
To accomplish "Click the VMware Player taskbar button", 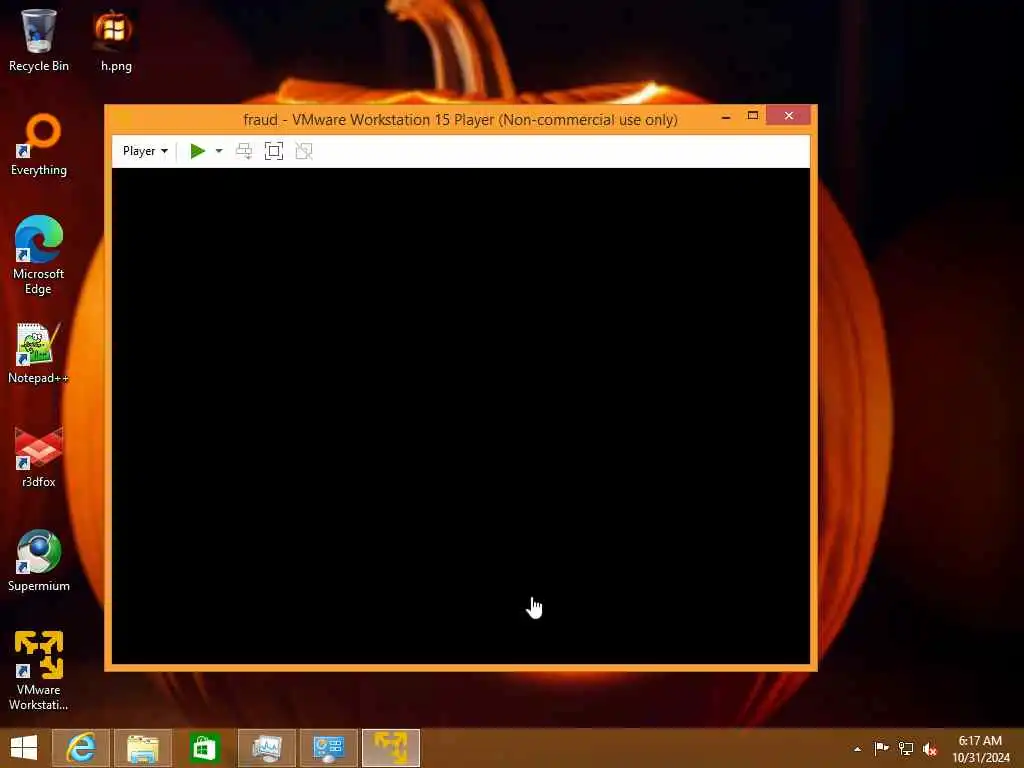I will coord(391,748).
